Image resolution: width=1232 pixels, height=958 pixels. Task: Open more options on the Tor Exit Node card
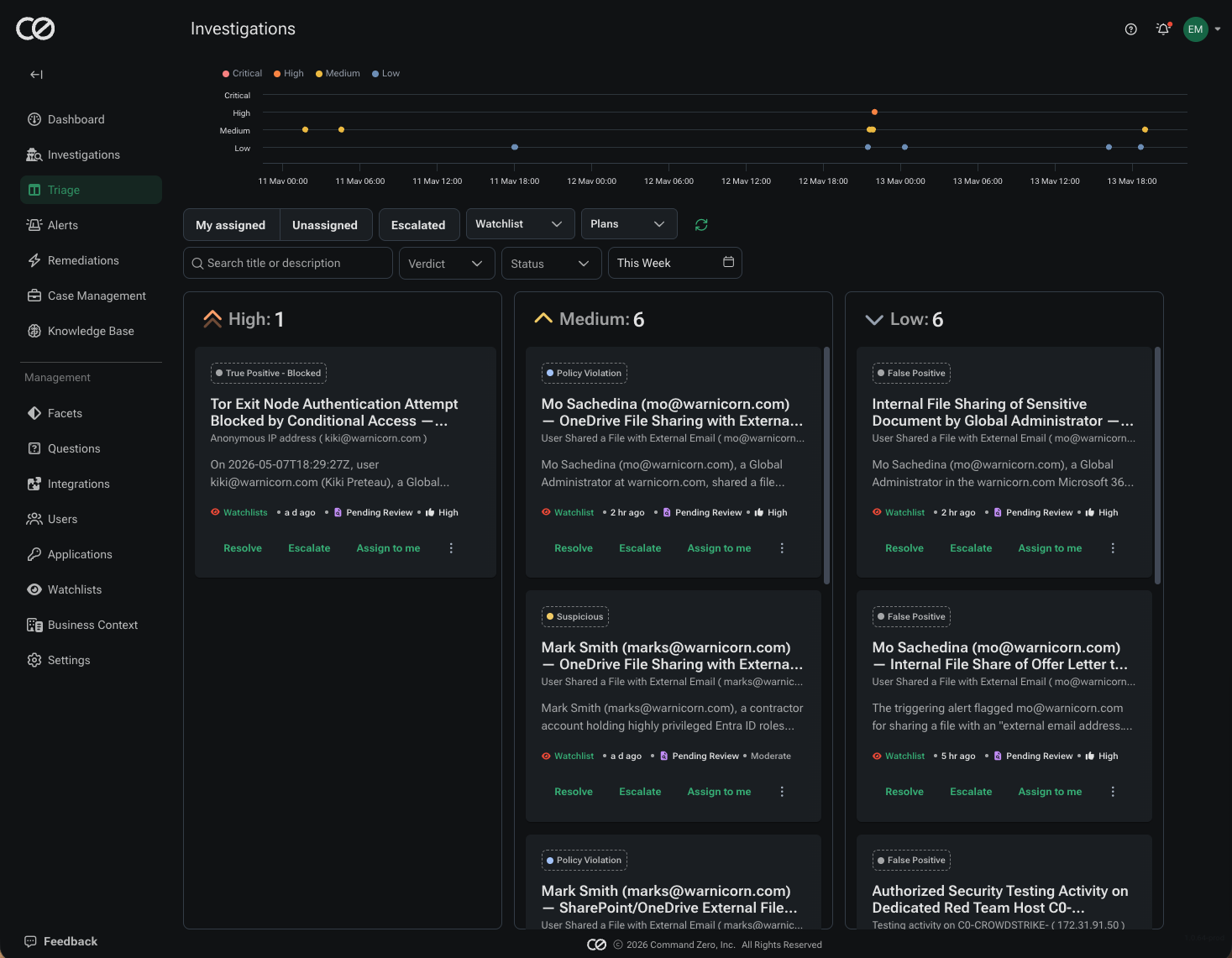pyautogui.click(x=451, y=548)
